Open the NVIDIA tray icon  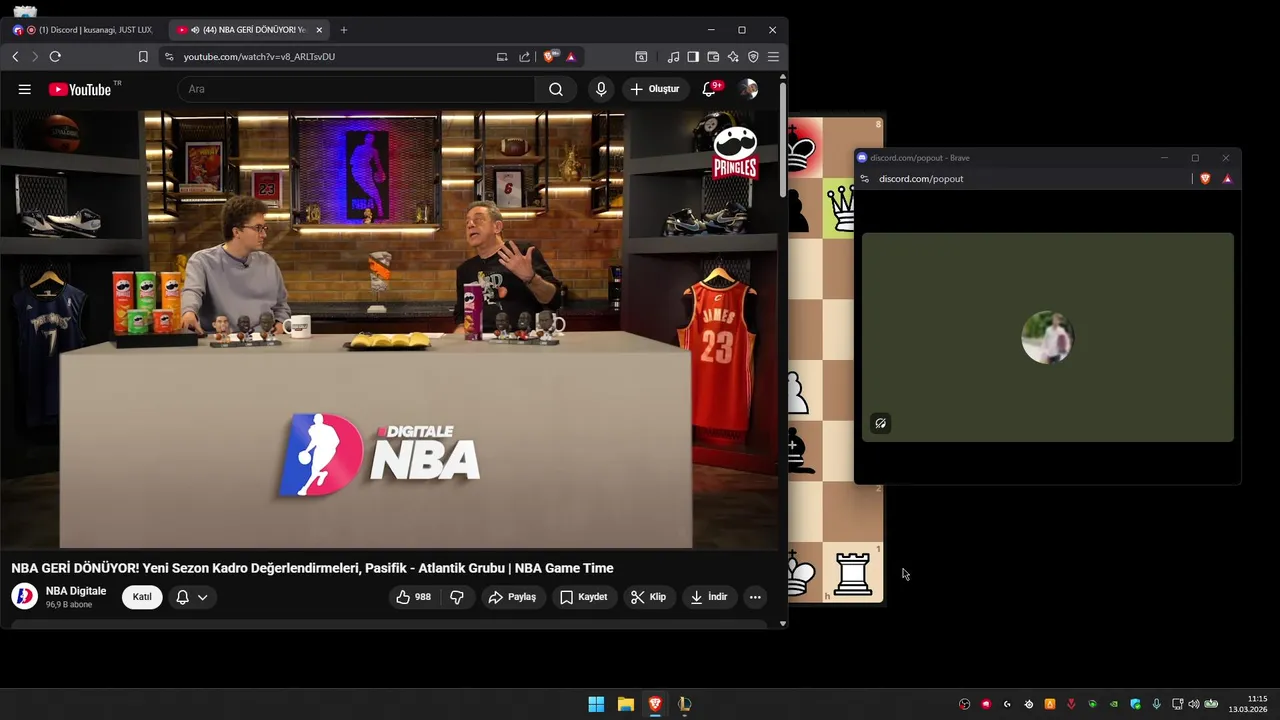1114,704
